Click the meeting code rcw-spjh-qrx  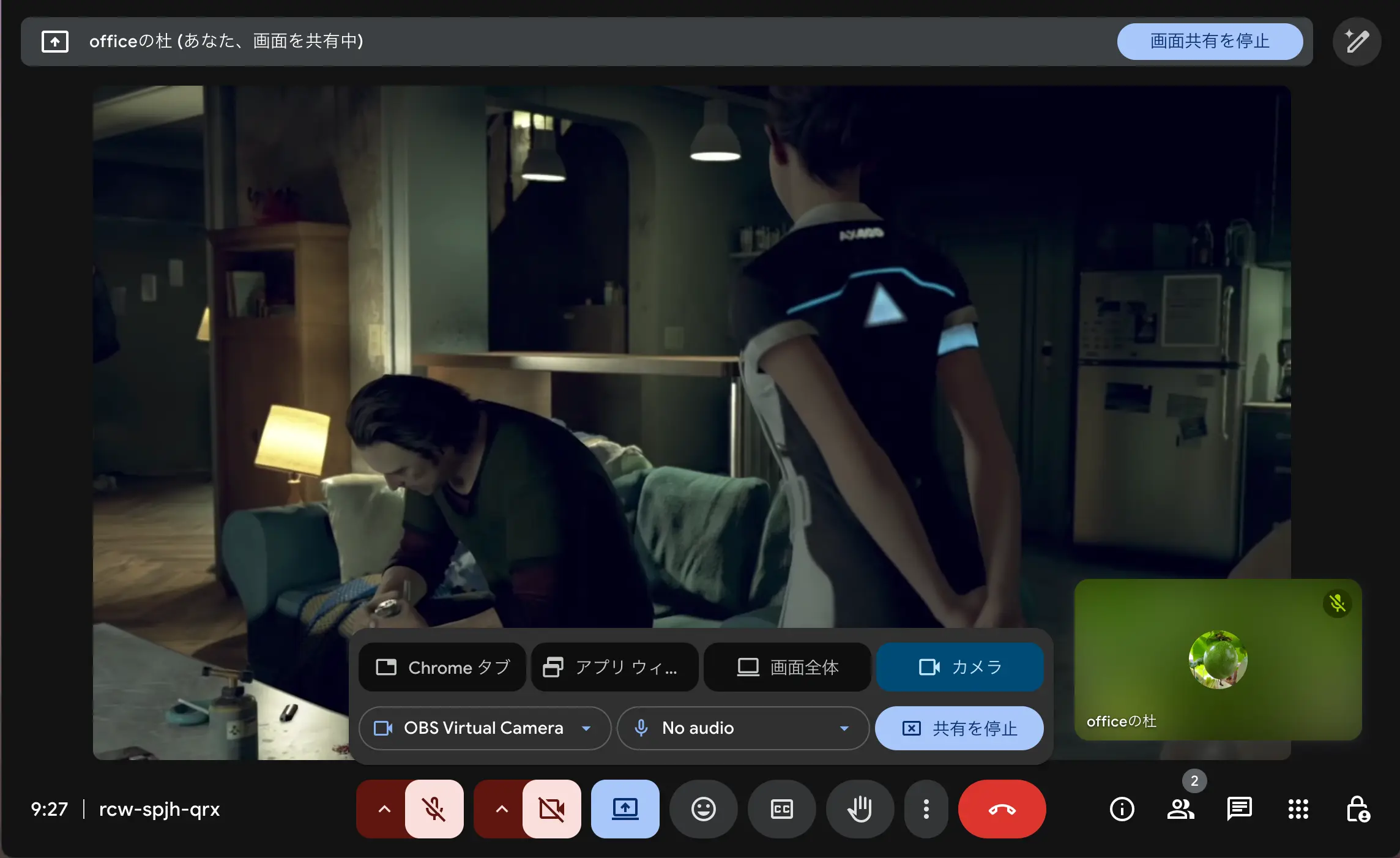pyautogui.click(x=160, y=809)
